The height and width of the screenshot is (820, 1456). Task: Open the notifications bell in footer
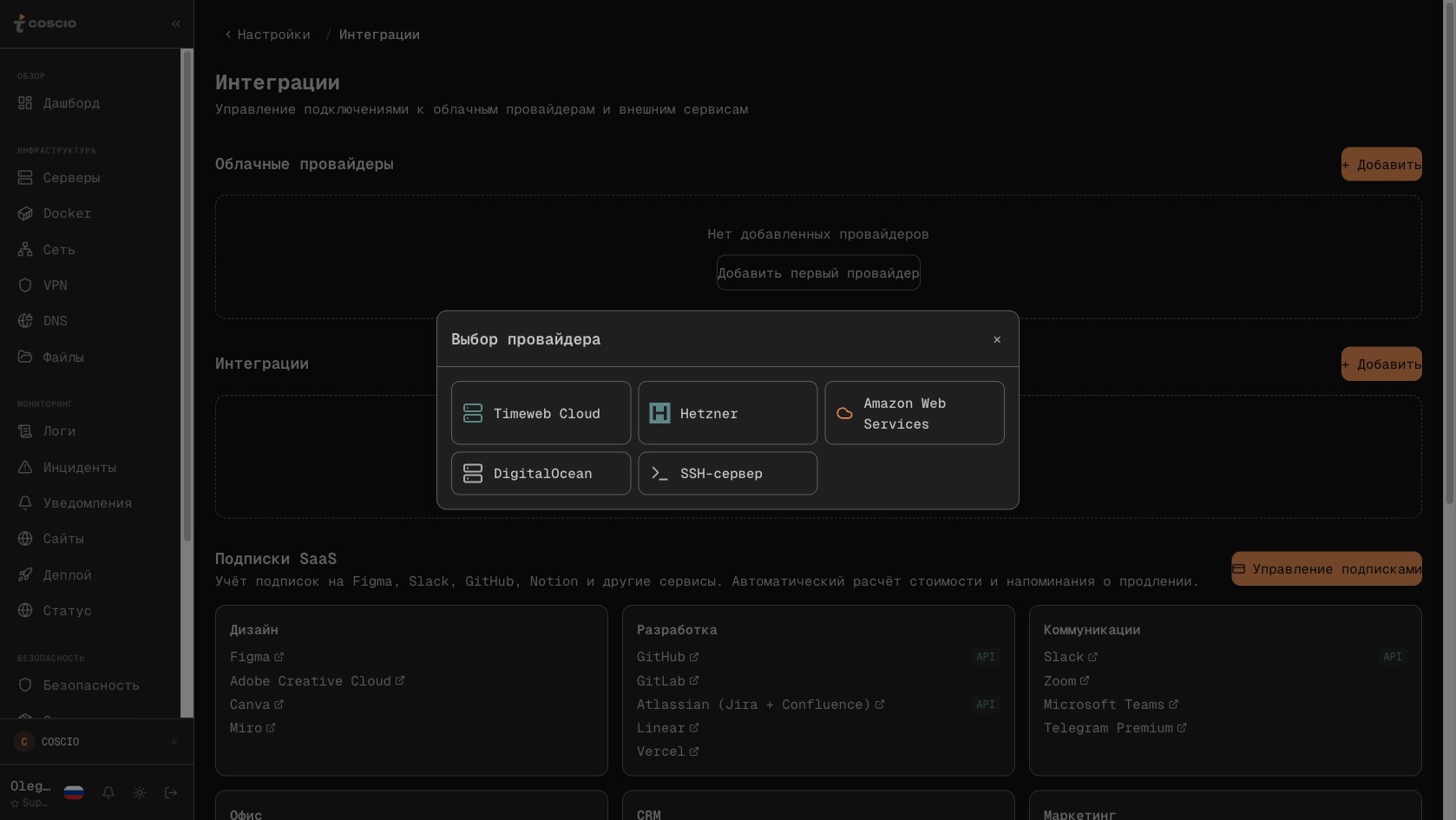click(108, 792)
